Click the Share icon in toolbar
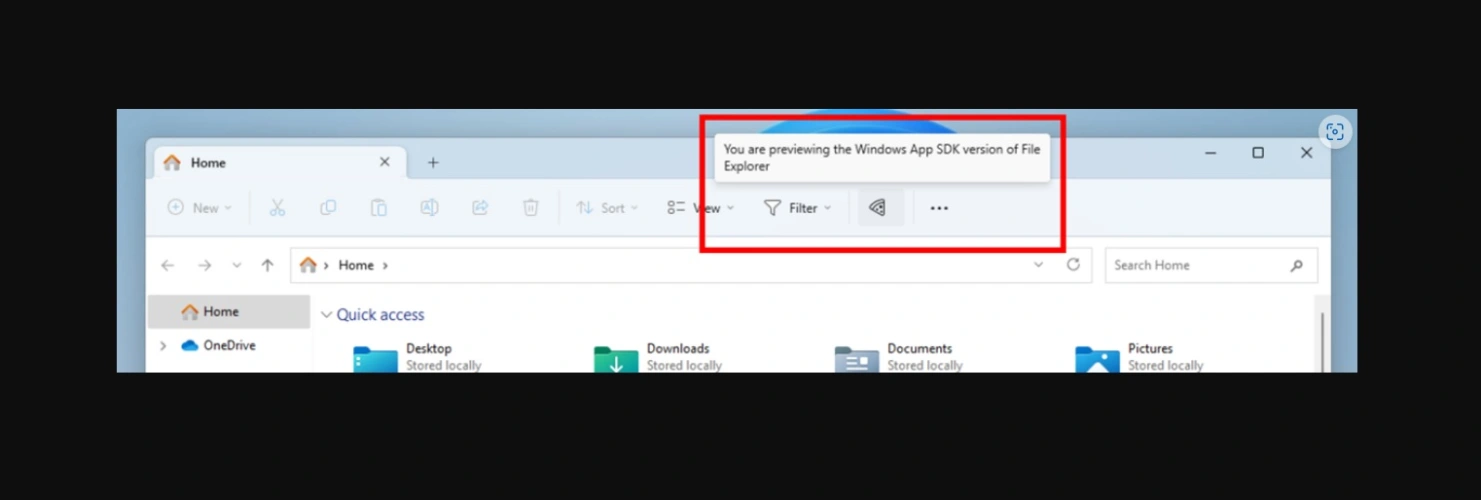The height and width of the screenshot is (500, 1481). [480, 208]
